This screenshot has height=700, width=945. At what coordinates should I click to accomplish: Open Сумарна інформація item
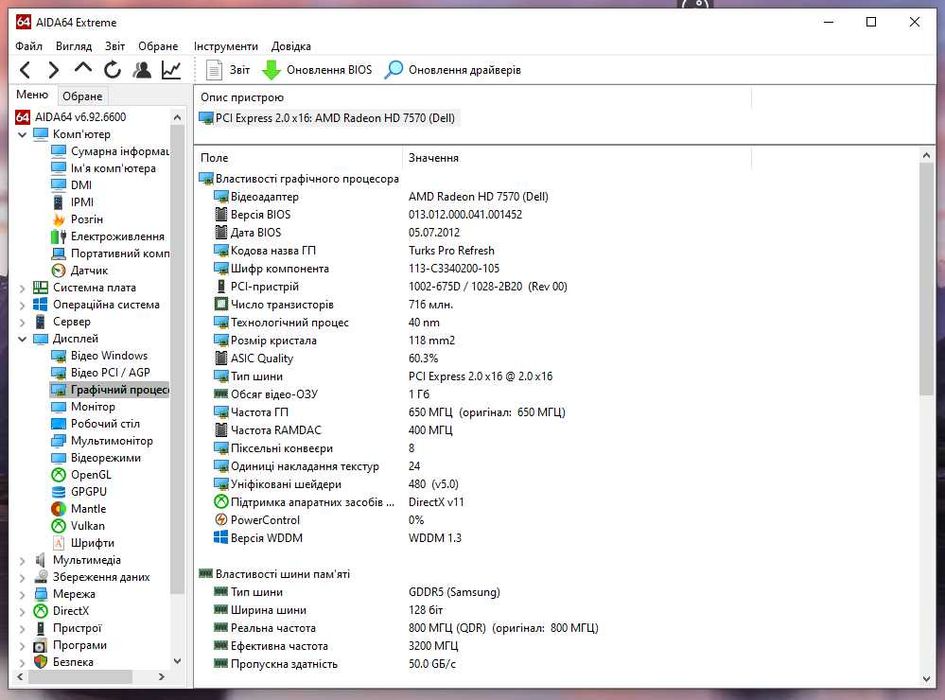110,151
